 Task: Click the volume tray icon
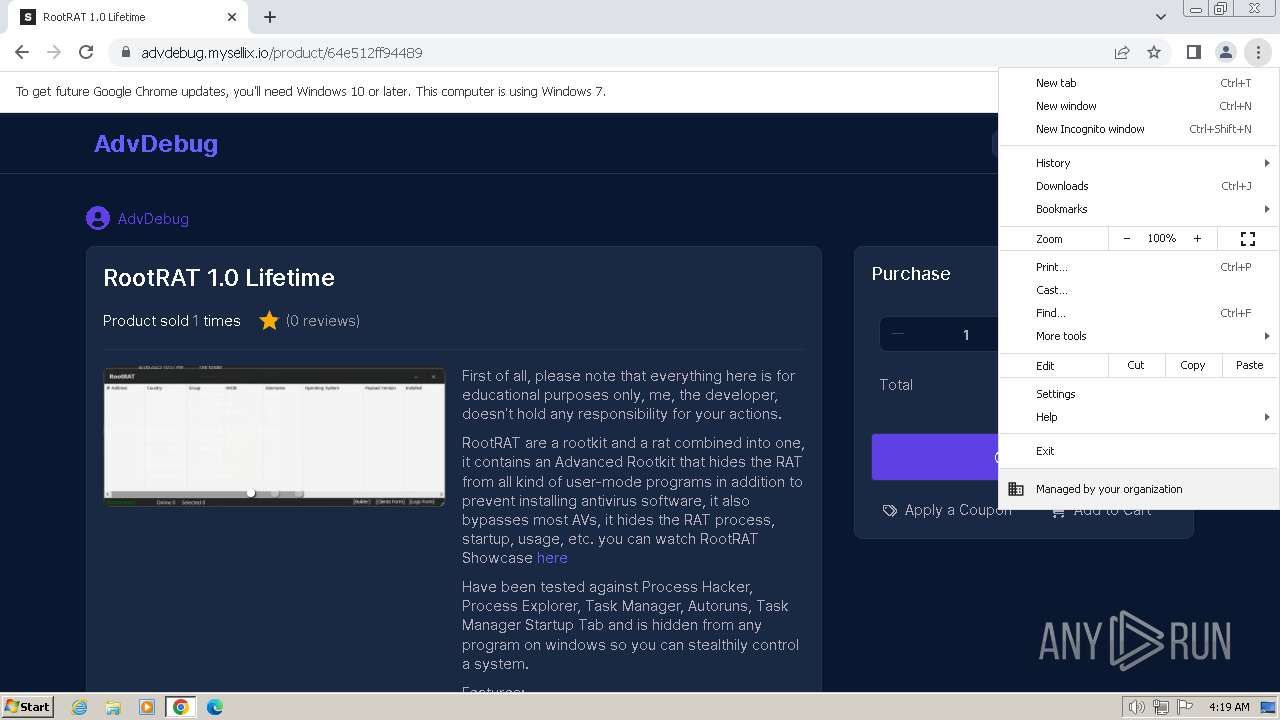pyautogui.click(x=1136, y=707)
